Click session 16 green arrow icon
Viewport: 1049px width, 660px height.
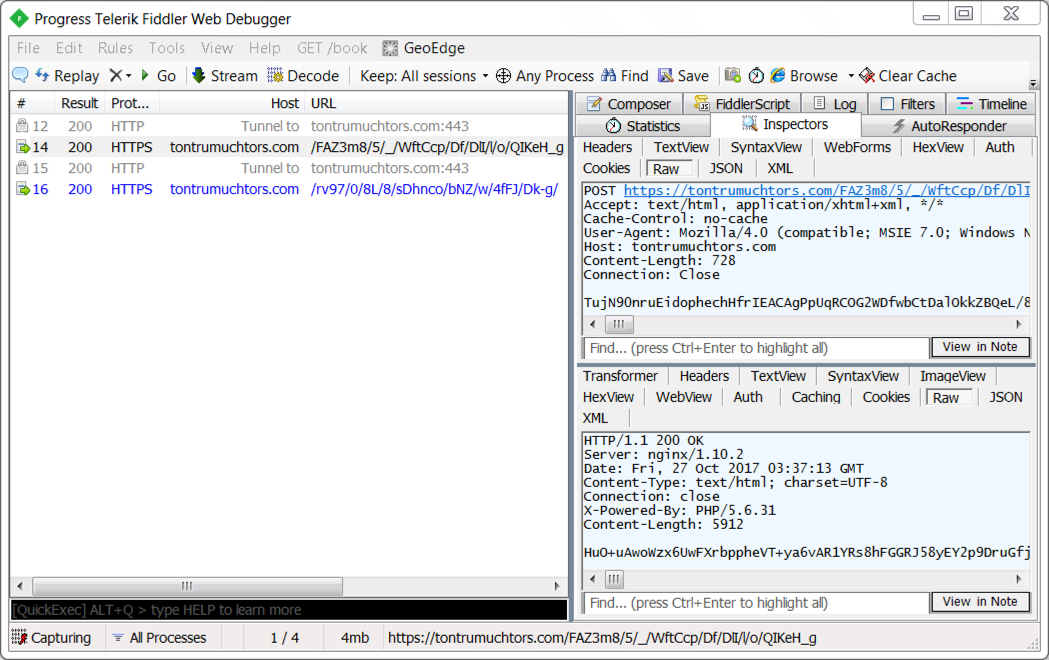[23, 189]
